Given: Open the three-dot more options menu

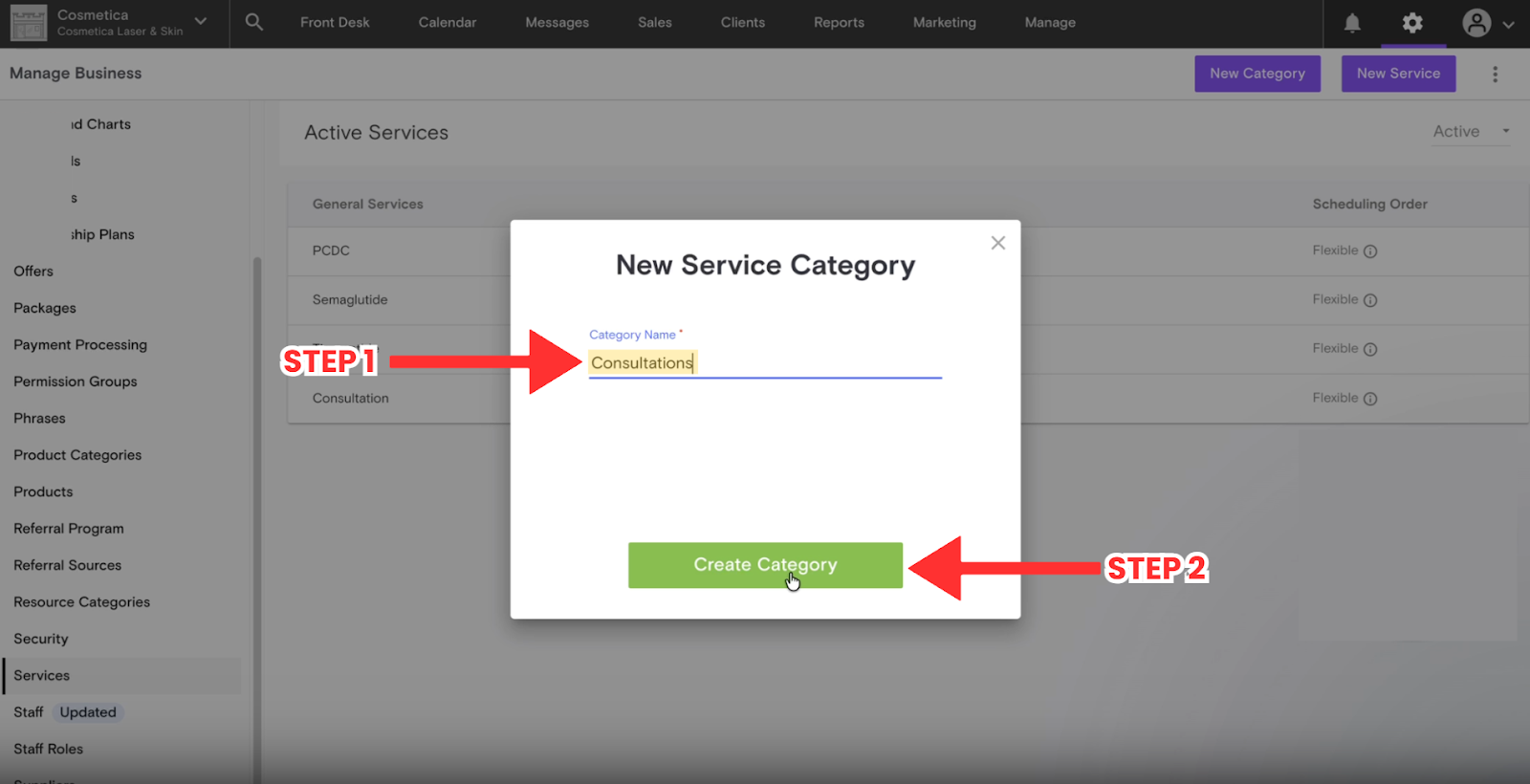Looking at the screenshot, I should point(1496,74).
